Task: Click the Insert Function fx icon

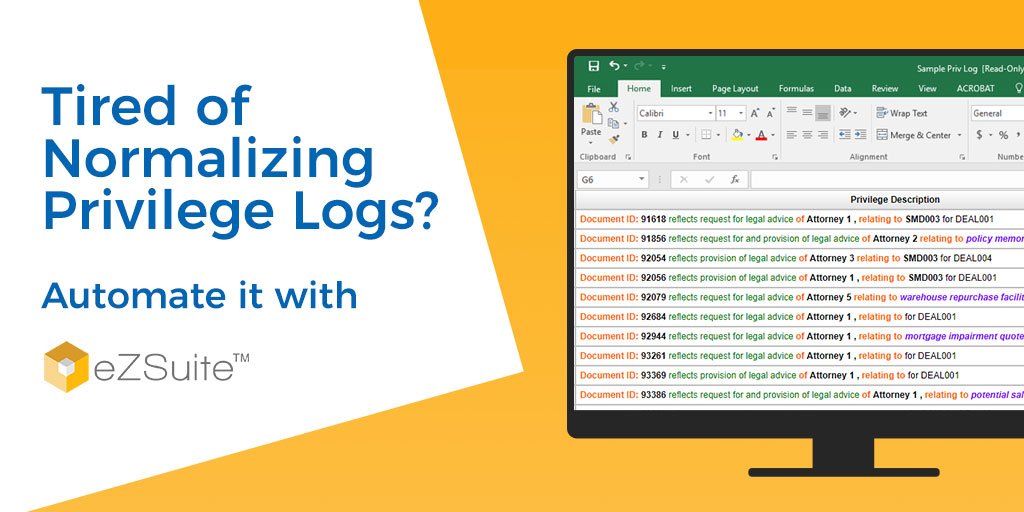Action: tap(735, 180)
